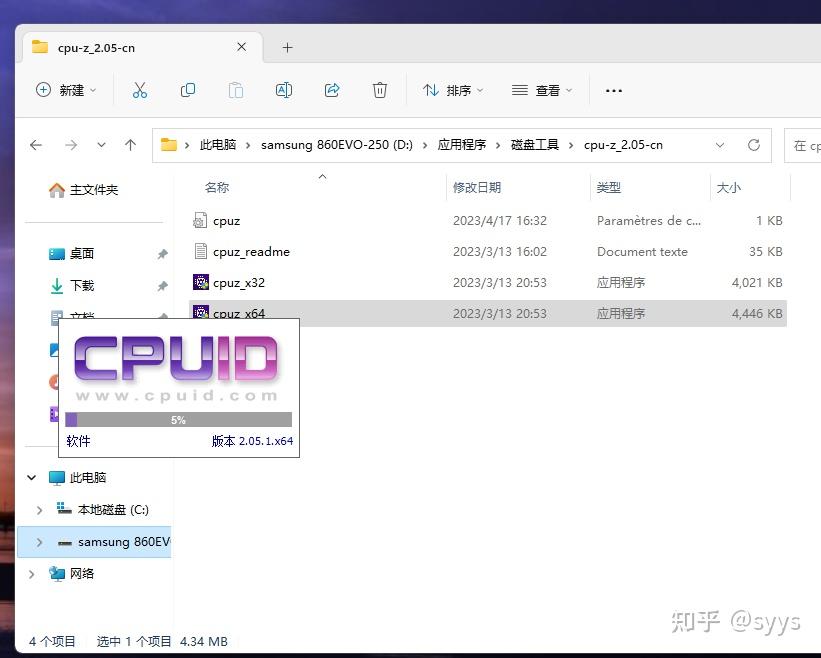This screenshot has height=658, width=821.
Task: Click the Desktop icon in sidebar
Action: click(x=57, y=254)
